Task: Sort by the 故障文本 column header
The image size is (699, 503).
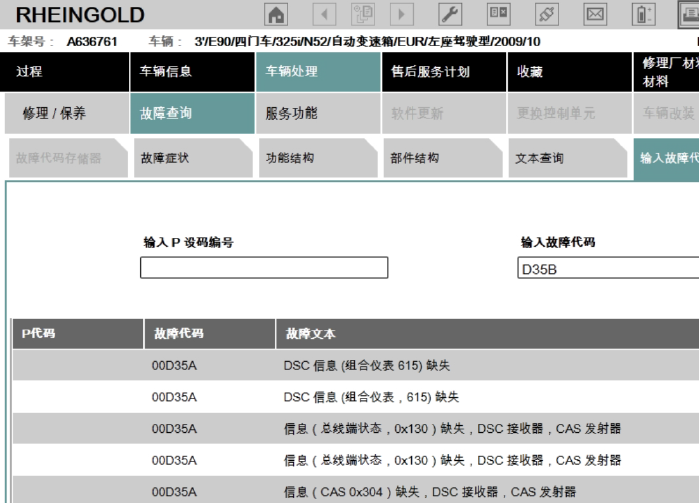Action: point(488,334)
